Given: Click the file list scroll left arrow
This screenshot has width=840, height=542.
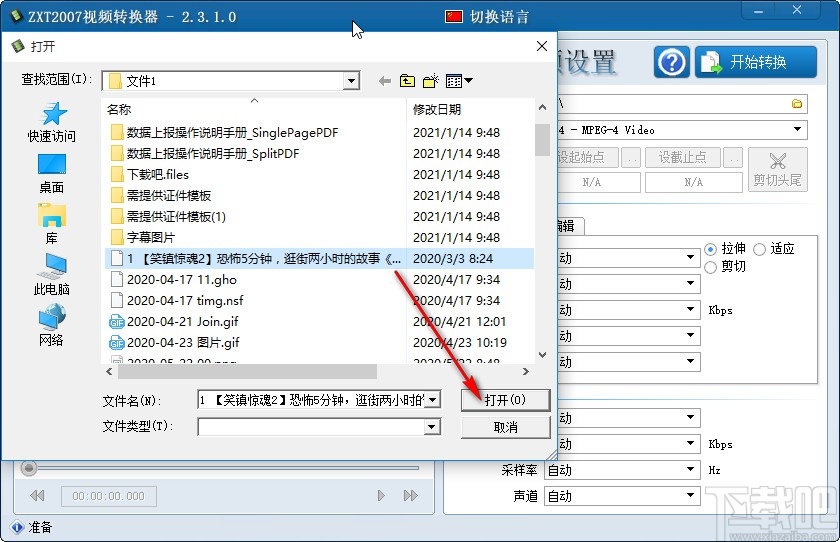Looking at the screenshot, I should 109,371.
